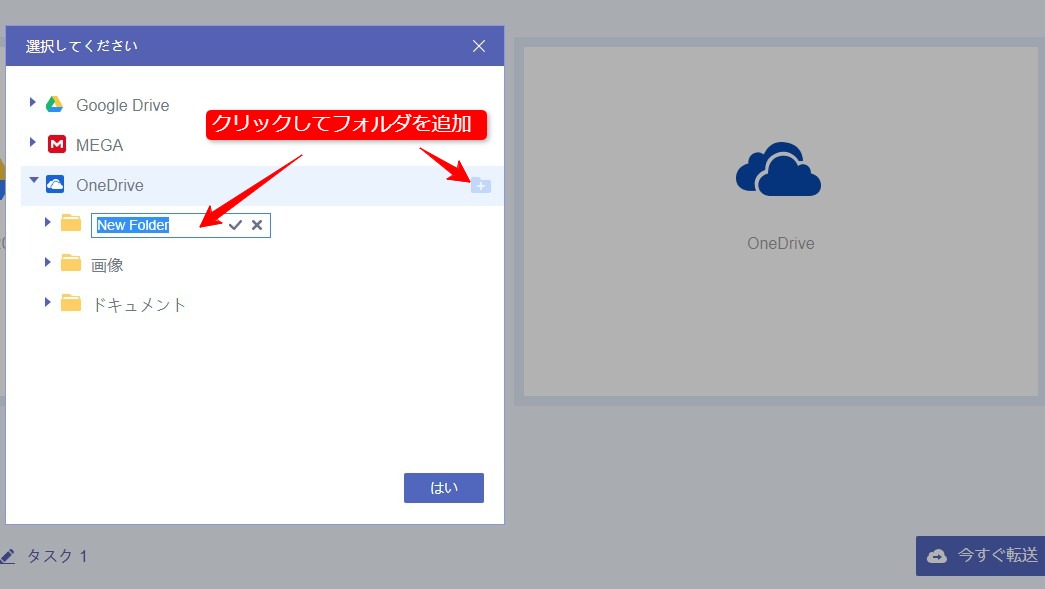Click the folder icon beside 画像

71,263
